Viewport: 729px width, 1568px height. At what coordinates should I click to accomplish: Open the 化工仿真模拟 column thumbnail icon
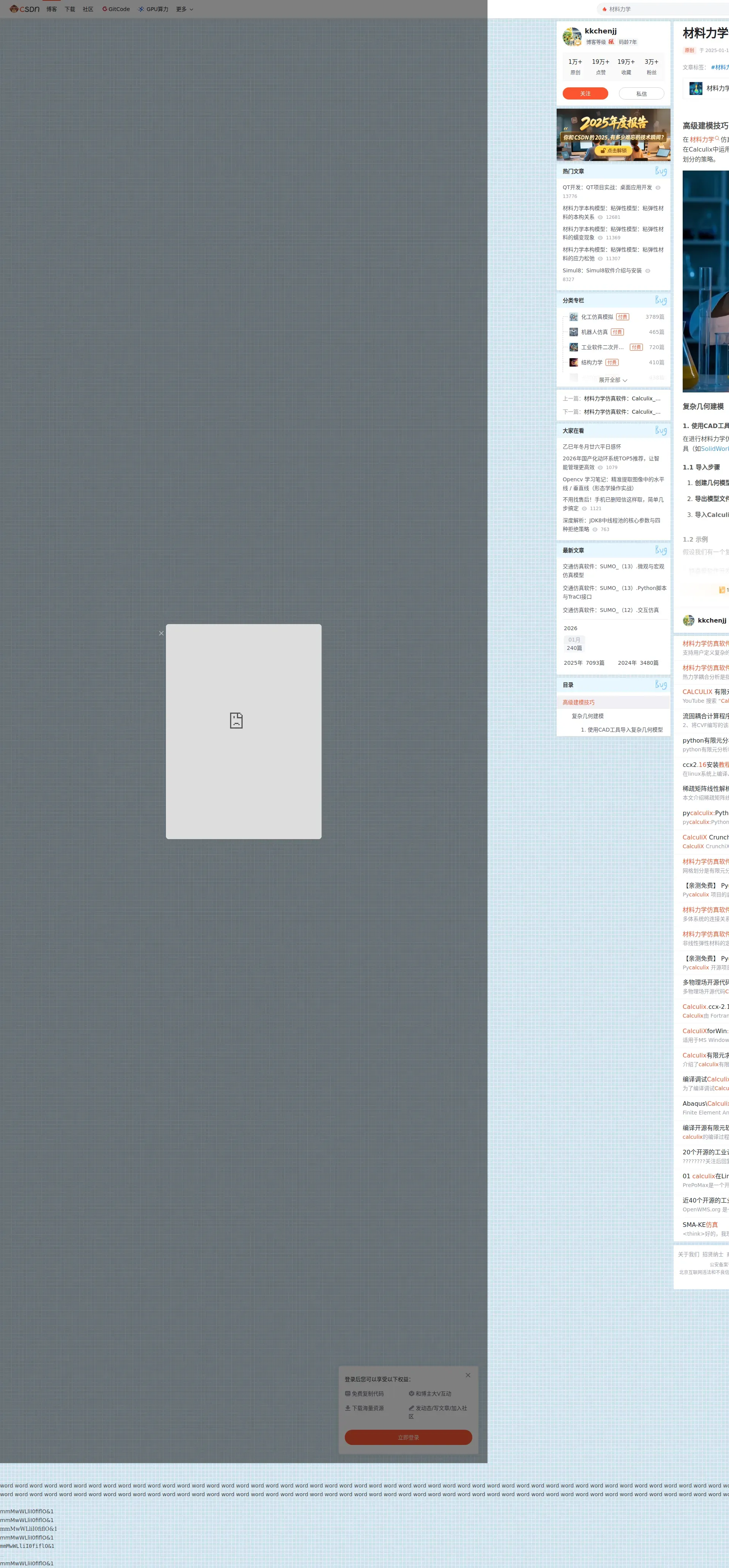[x=573, y=317]
